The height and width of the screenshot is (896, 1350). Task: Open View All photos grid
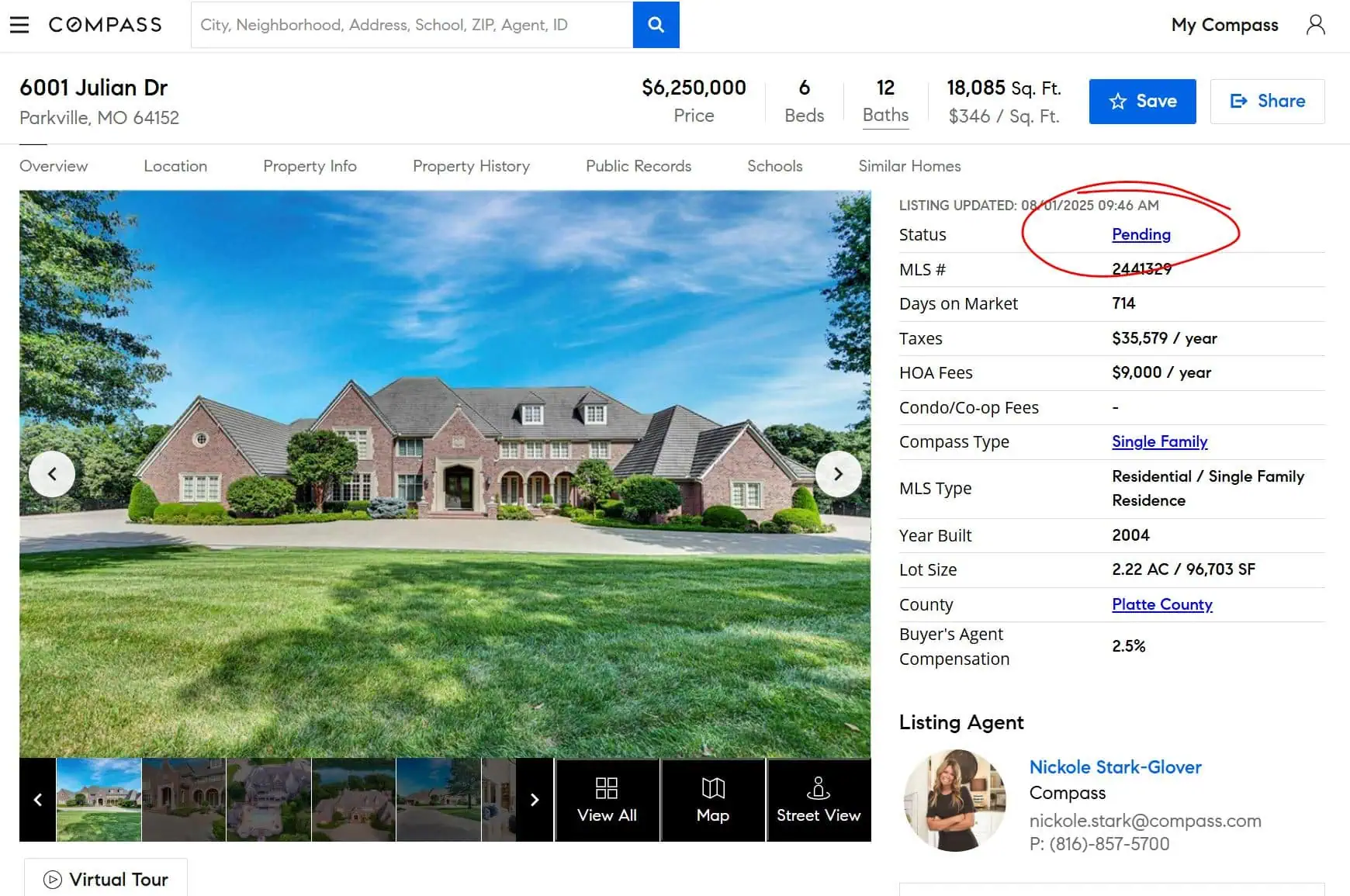pos(607,800)
